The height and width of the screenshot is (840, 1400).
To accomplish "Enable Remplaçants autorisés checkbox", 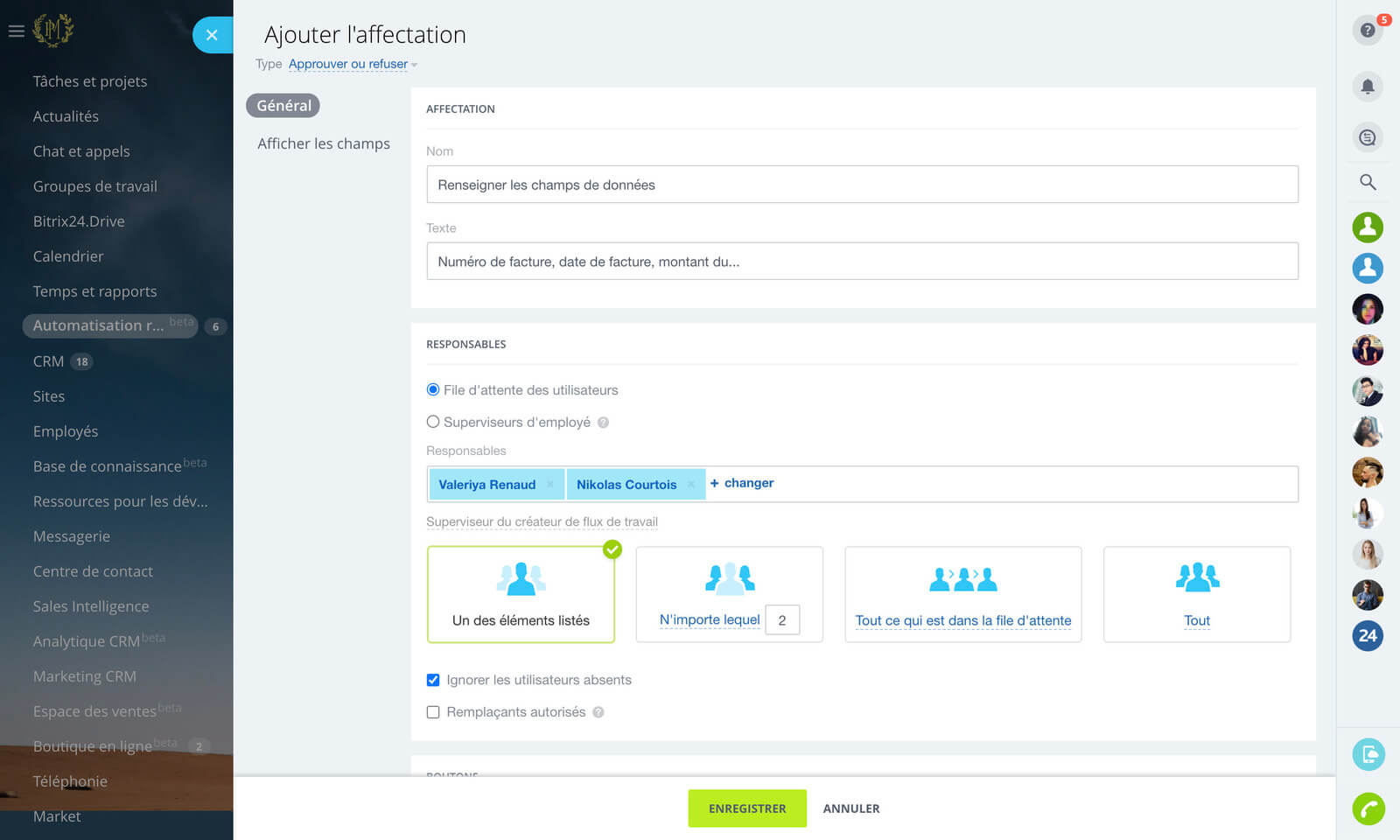I will coord(433,712).
